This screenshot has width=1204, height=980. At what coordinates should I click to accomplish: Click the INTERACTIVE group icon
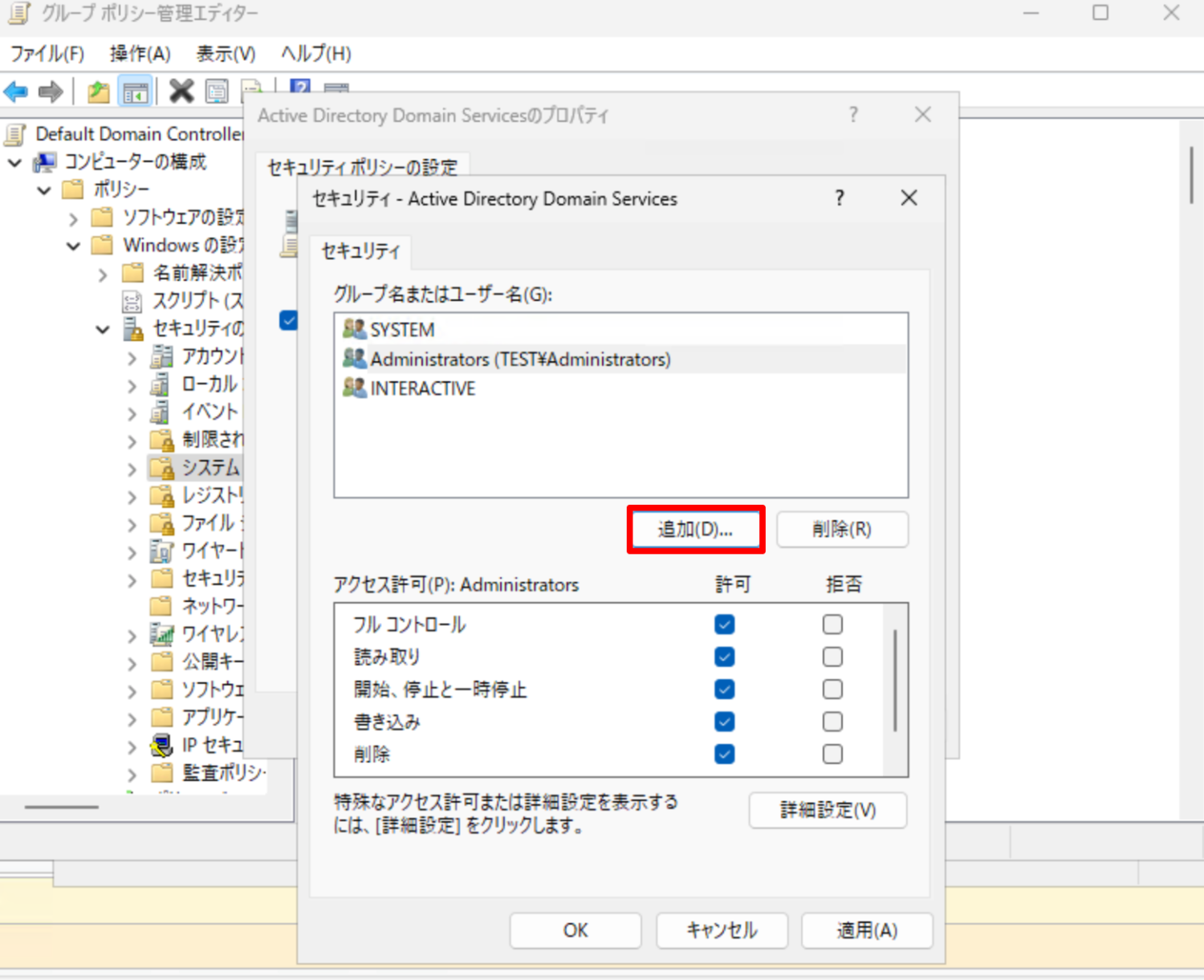(x=354, y=388)
